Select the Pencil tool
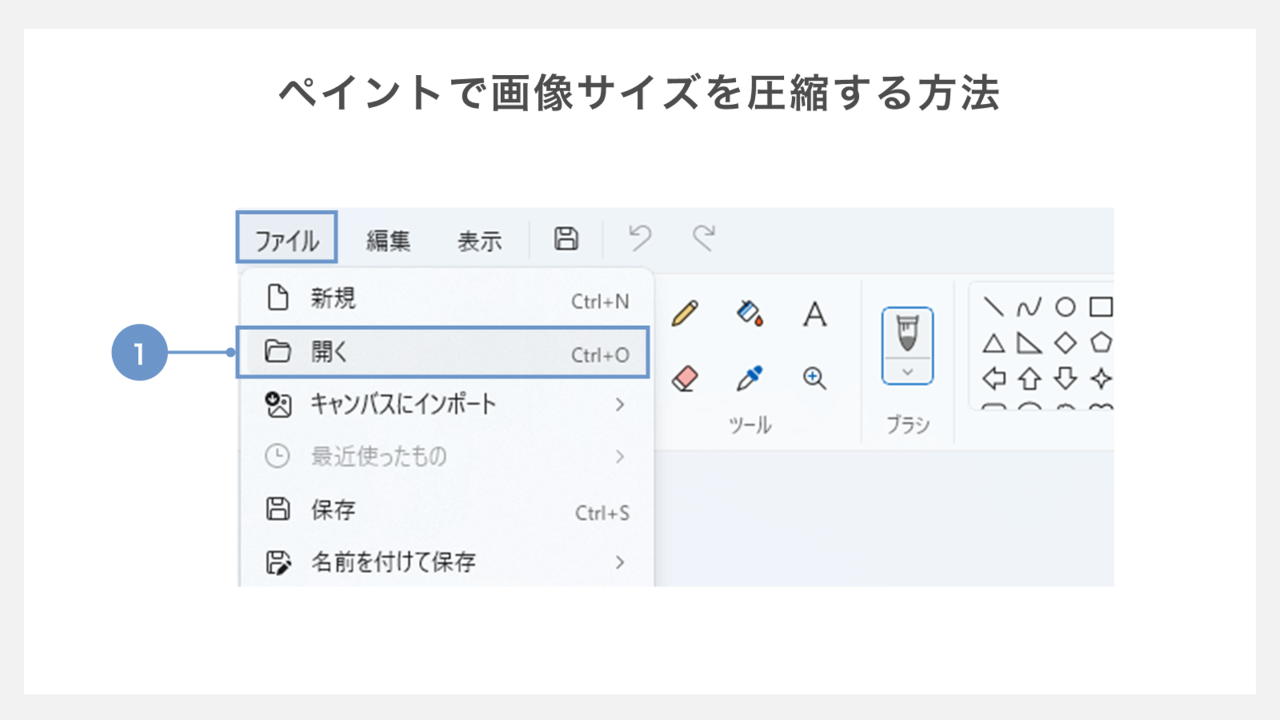Viewport: 1280px width, 720px height. (x=685, y=314)
